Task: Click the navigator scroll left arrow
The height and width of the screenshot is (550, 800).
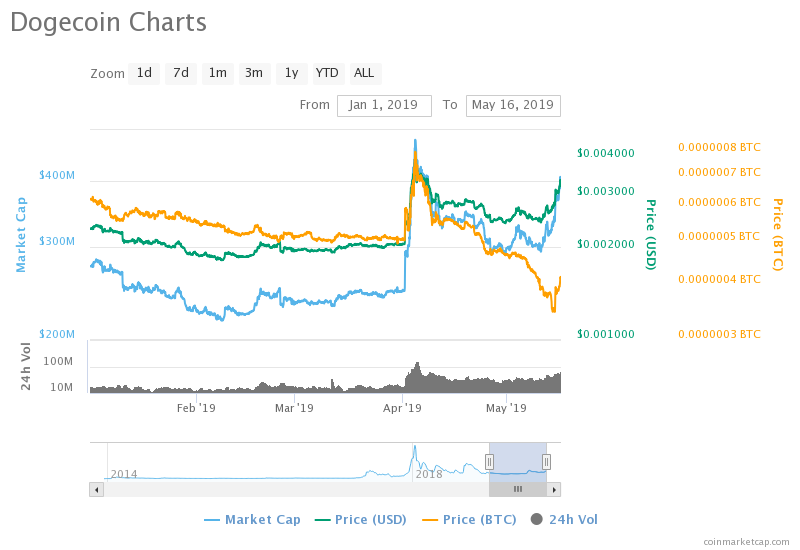Action: (96, 490)
